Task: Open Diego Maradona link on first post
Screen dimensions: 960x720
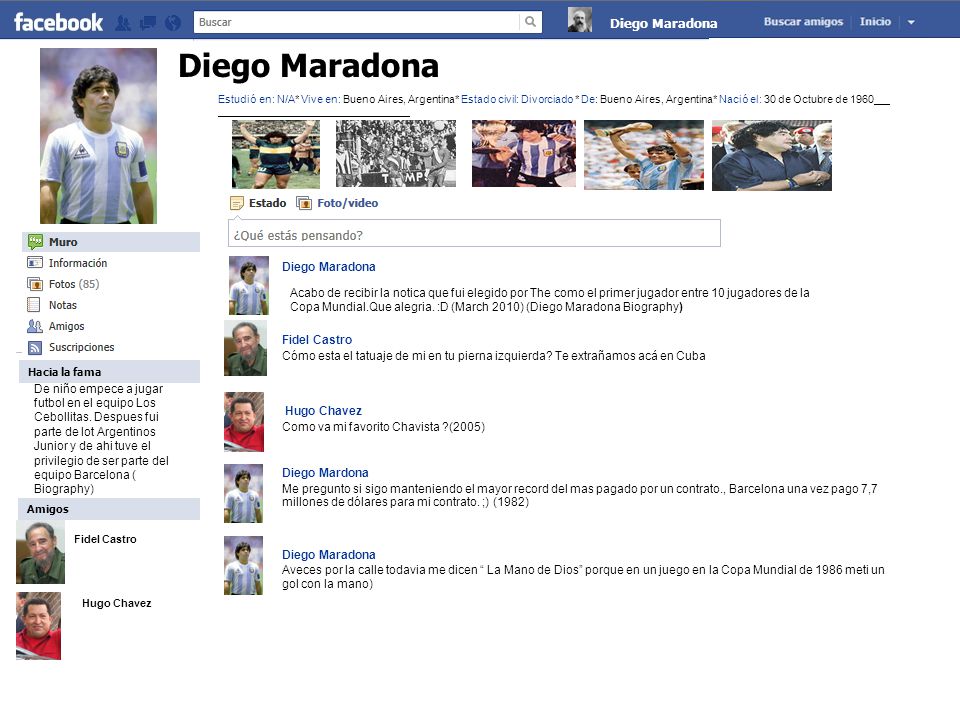Action: pyautogui.click(x=329, y=267)
